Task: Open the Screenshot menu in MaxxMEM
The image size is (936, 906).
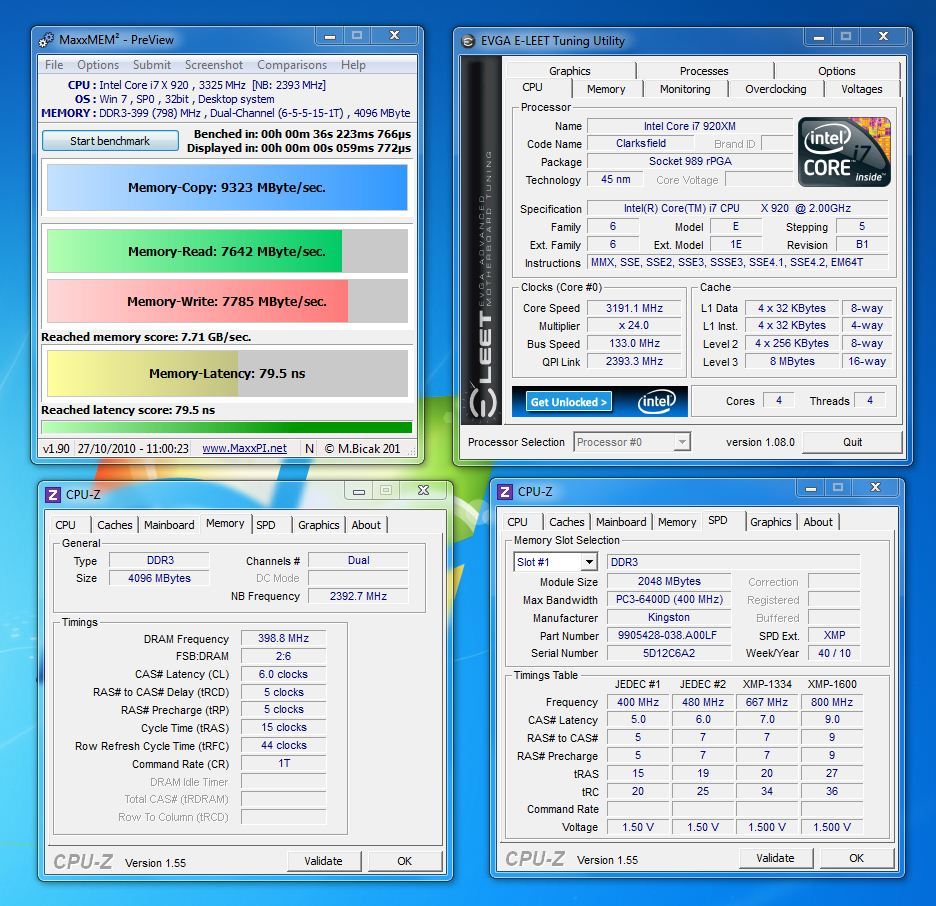Action: [214, 65]
